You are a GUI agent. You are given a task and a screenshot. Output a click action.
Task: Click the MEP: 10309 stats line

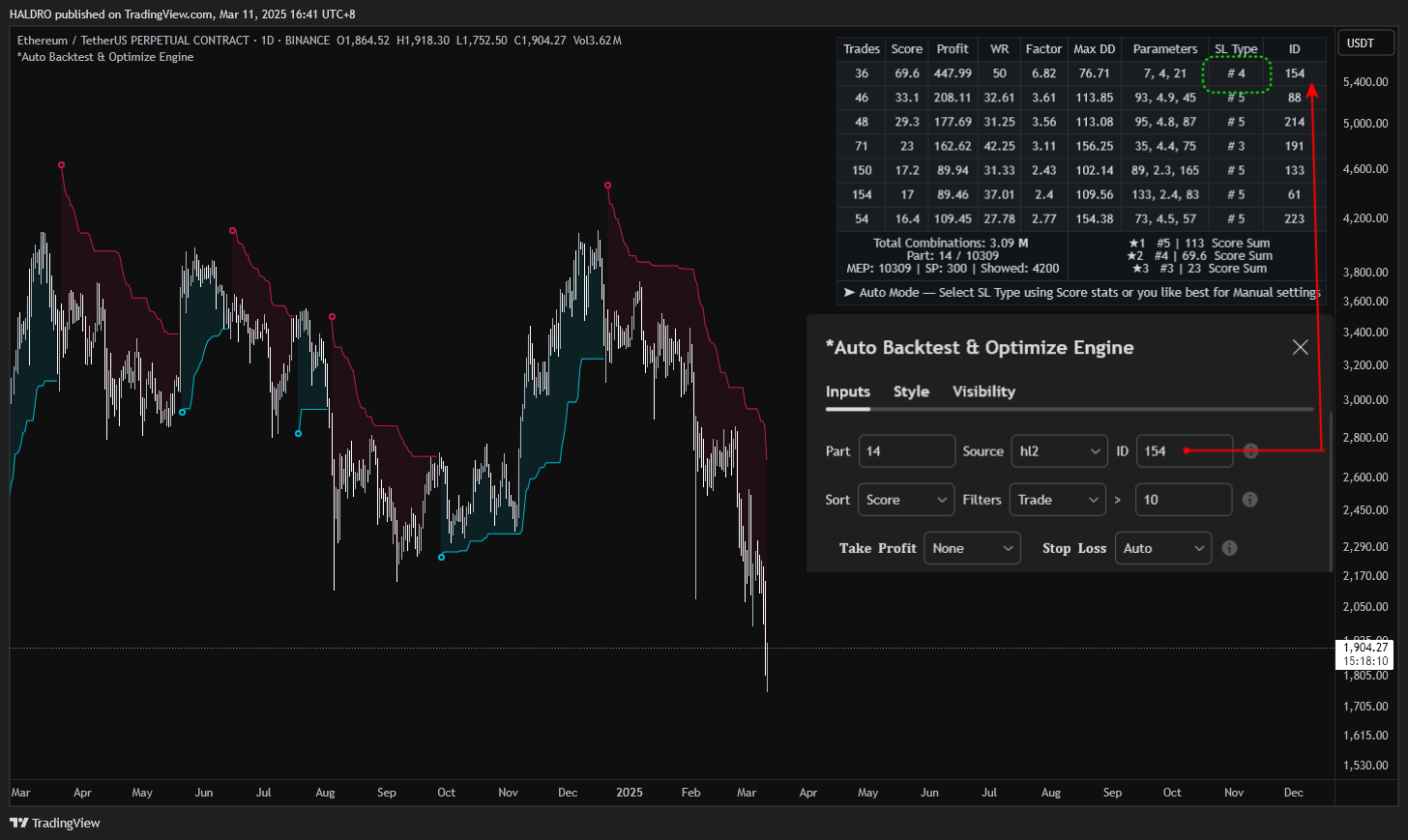tap(953, 269)
